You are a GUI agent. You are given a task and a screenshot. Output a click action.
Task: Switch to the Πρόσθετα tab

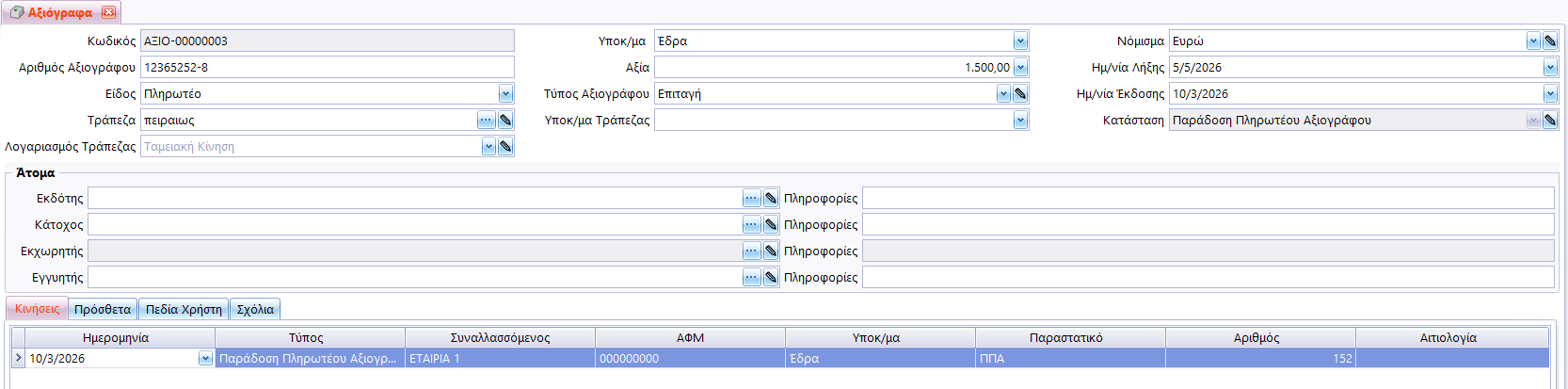(103, 310)
